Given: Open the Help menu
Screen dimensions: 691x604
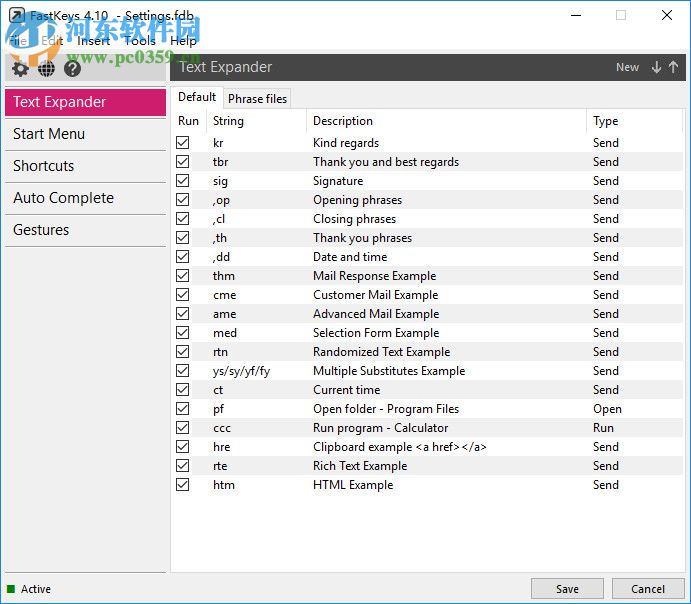Looking at the screenshot, I should point(183,41).
